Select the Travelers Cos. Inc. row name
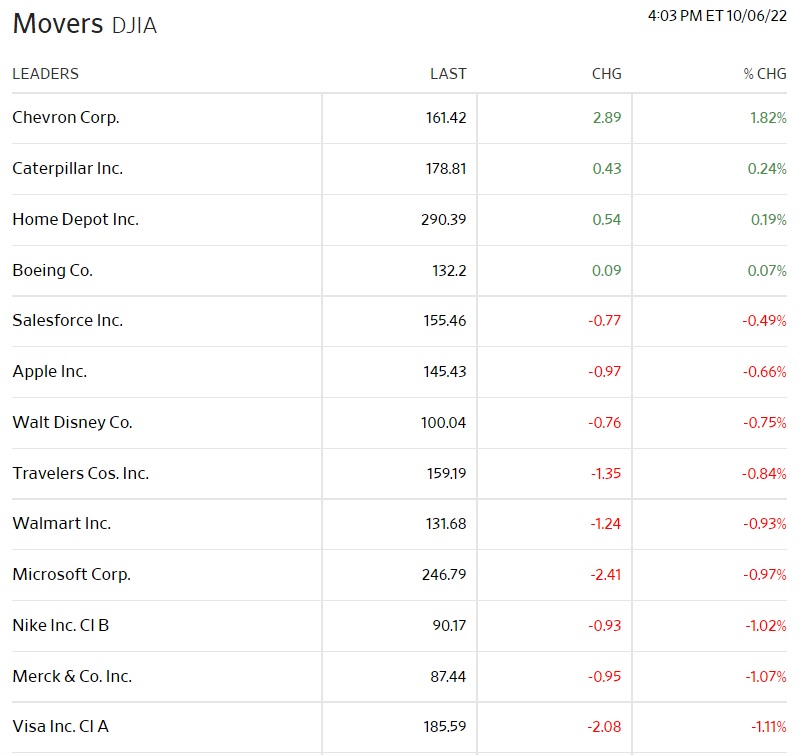805x755 pixels. point(81,473)
